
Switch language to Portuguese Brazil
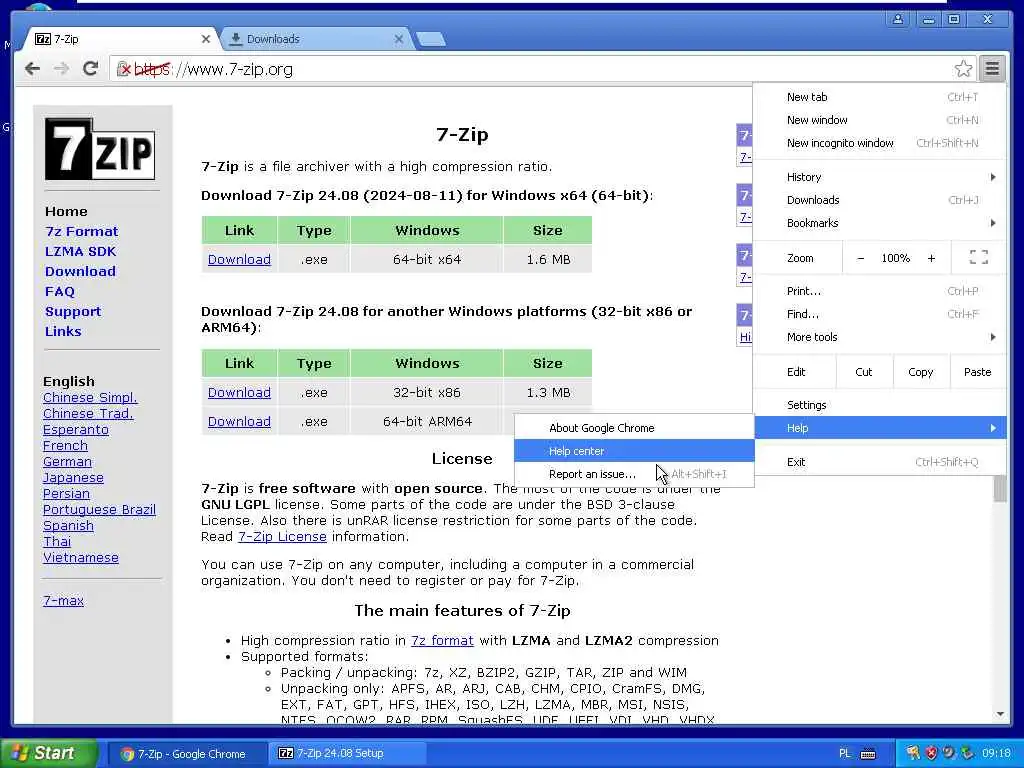99,509
